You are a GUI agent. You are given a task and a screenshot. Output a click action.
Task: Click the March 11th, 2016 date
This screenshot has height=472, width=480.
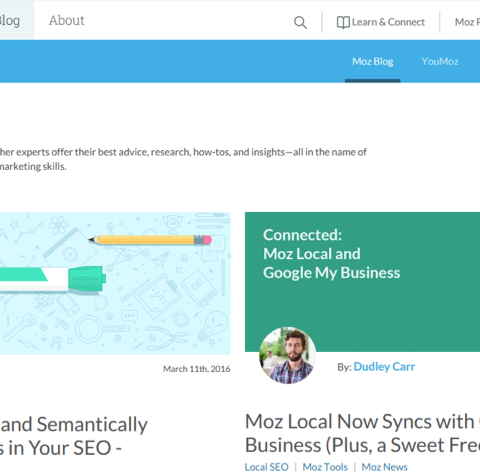(196, 369)
